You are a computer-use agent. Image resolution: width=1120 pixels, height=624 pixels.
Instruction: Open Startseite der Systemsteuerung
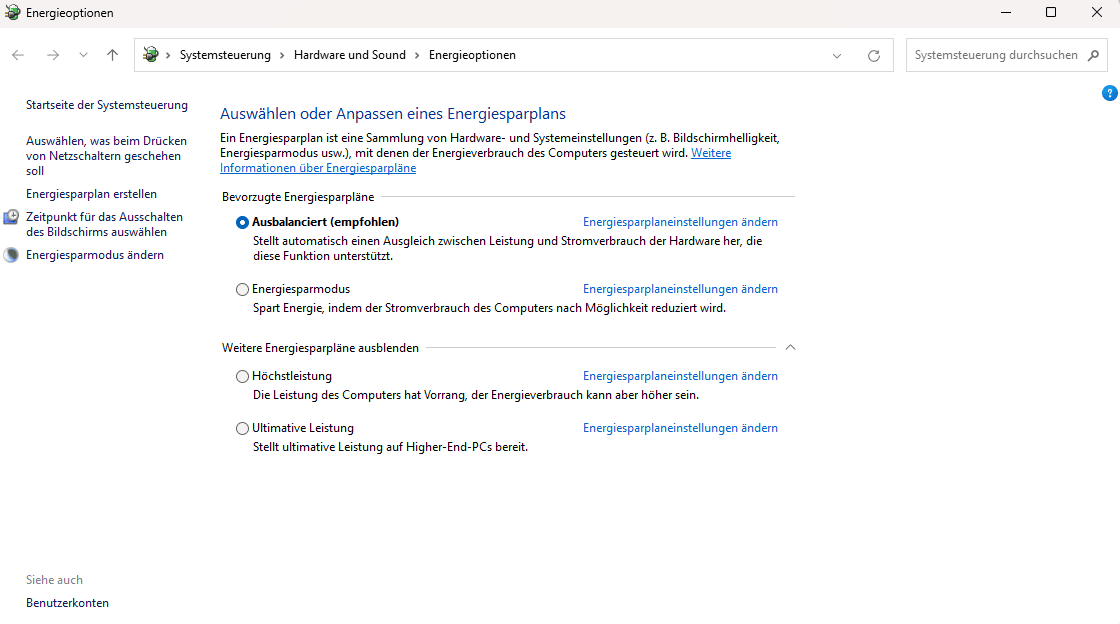pos(107,105)
